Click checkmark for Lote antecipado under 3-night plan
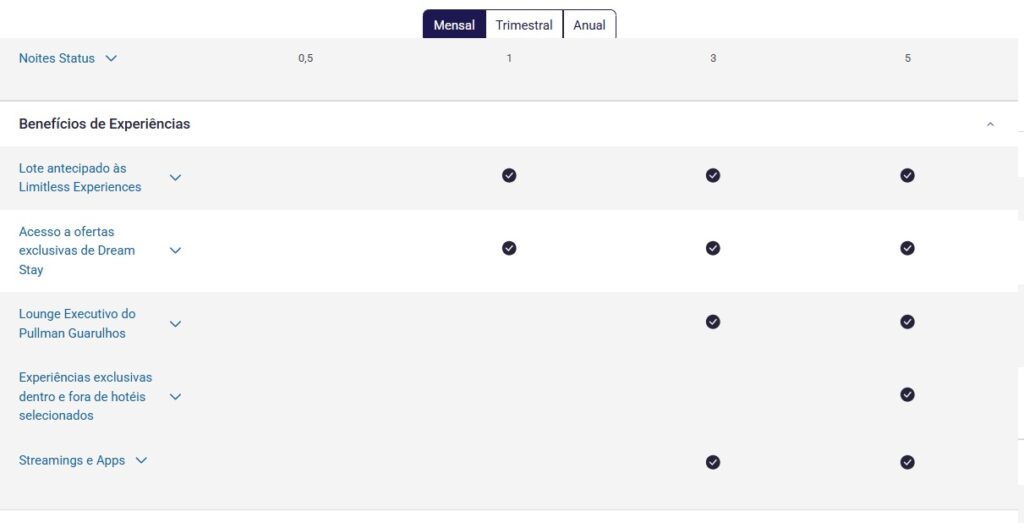Image resolution: width=1024 pixels, height=523 pixels. [x=712, y=175]
